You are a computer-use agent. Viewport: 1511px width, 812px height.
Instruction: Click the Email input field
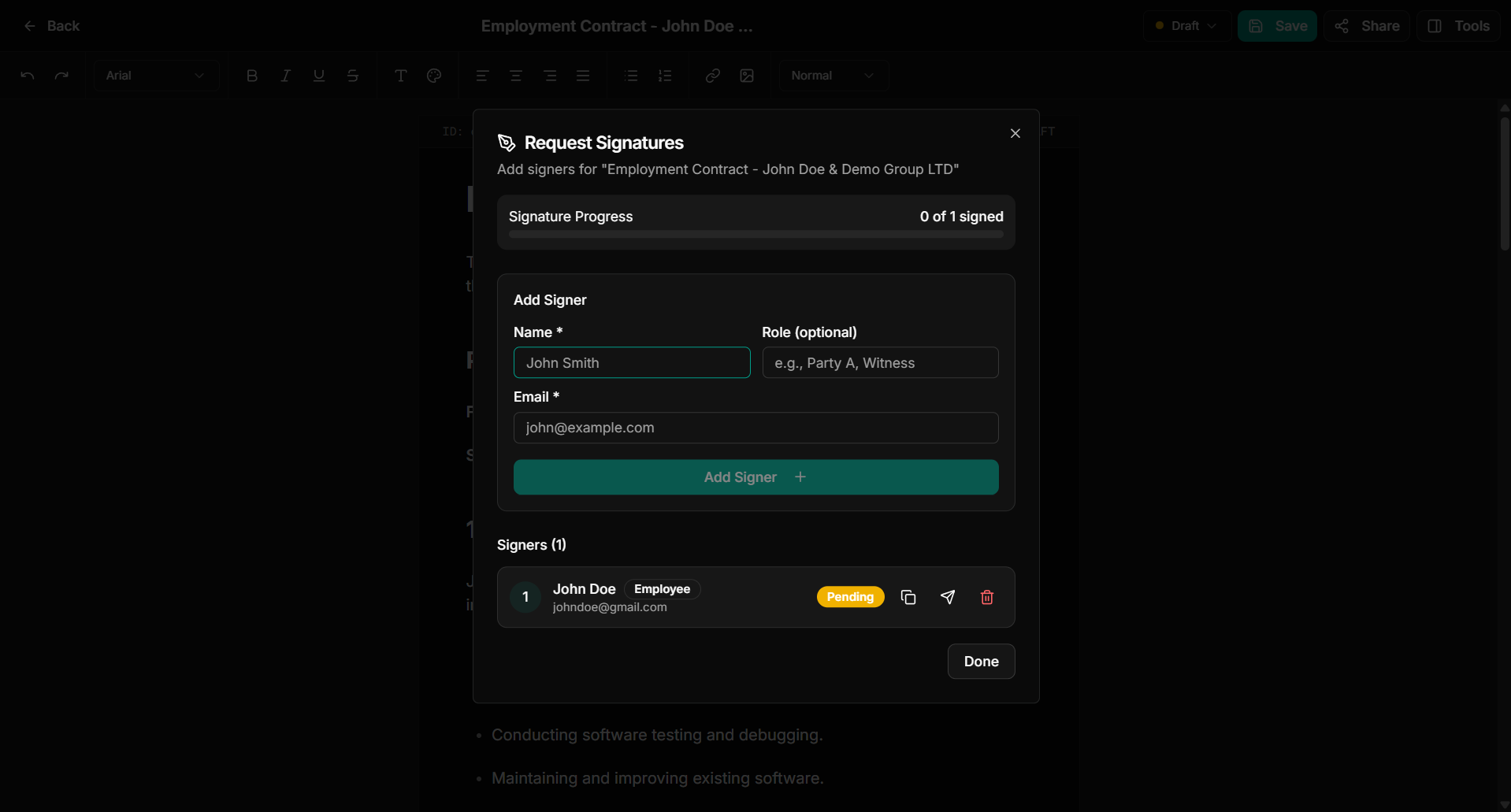(x=756, y=428)
